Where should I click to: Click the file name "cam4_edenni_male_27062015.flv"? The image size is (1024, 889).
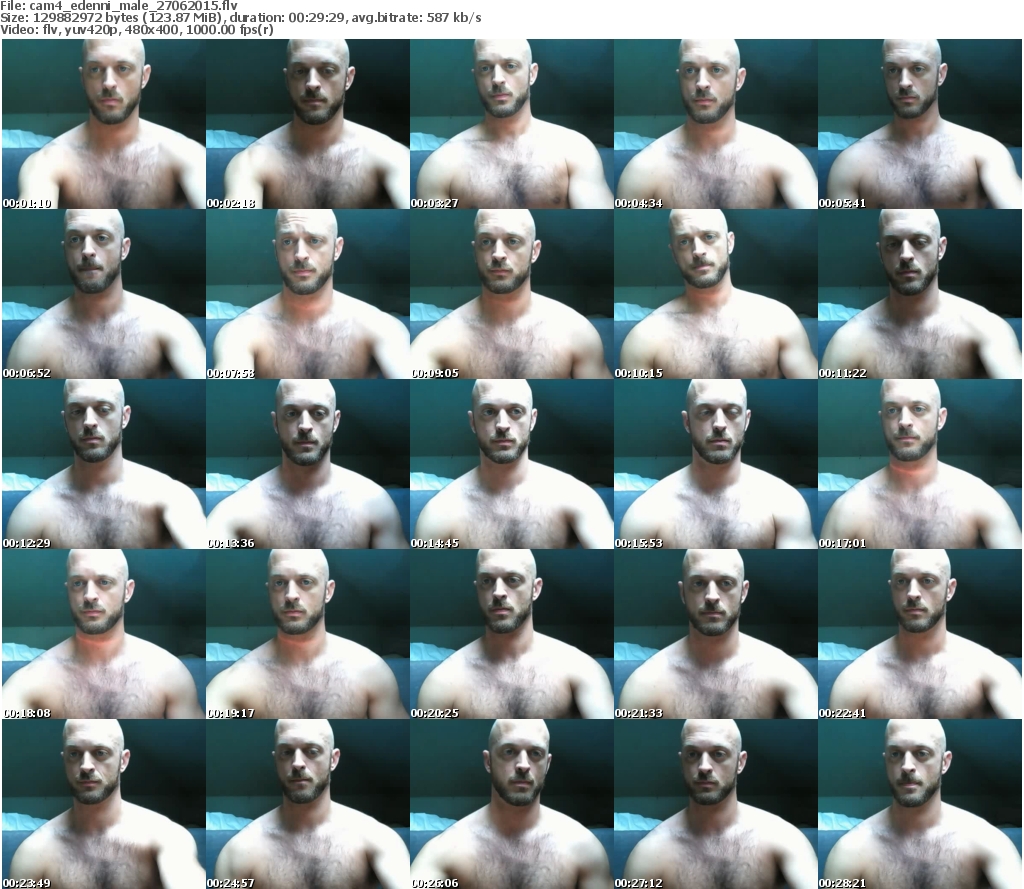click(x=134, y=6)
